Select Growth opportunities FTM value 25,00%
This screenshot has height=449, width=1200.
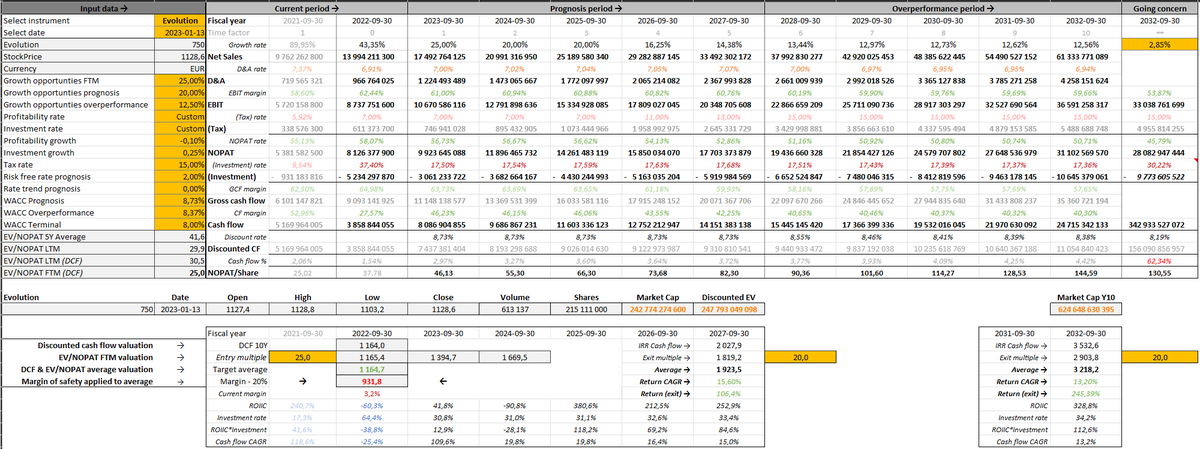coord(181,79)
